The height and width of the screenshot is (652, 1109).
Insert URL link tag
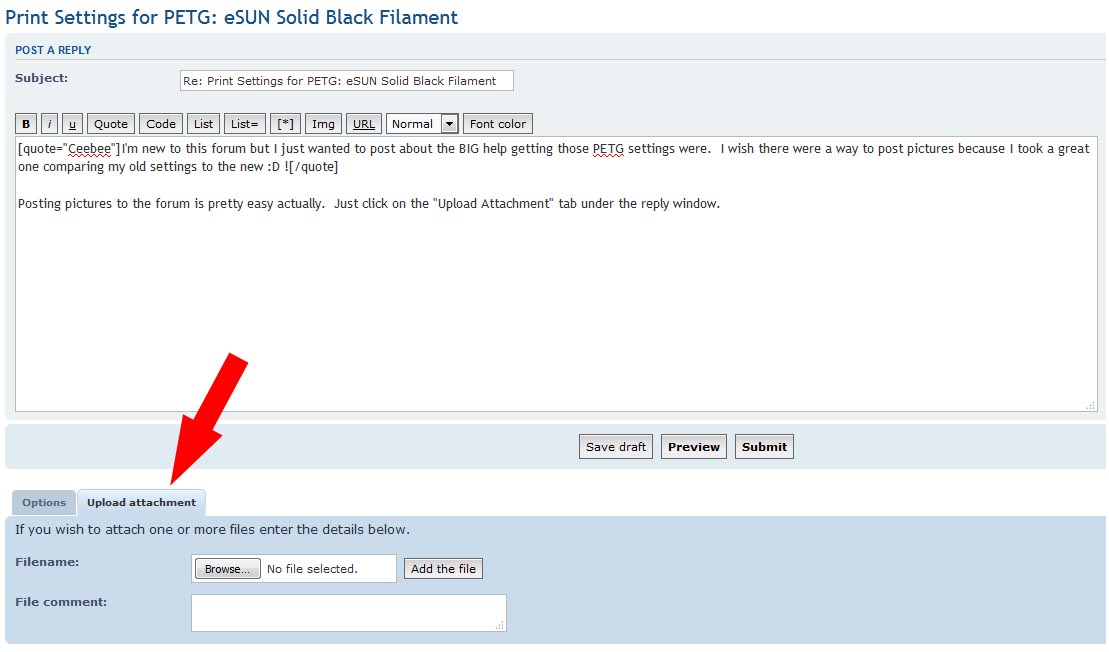coord(364,124)
